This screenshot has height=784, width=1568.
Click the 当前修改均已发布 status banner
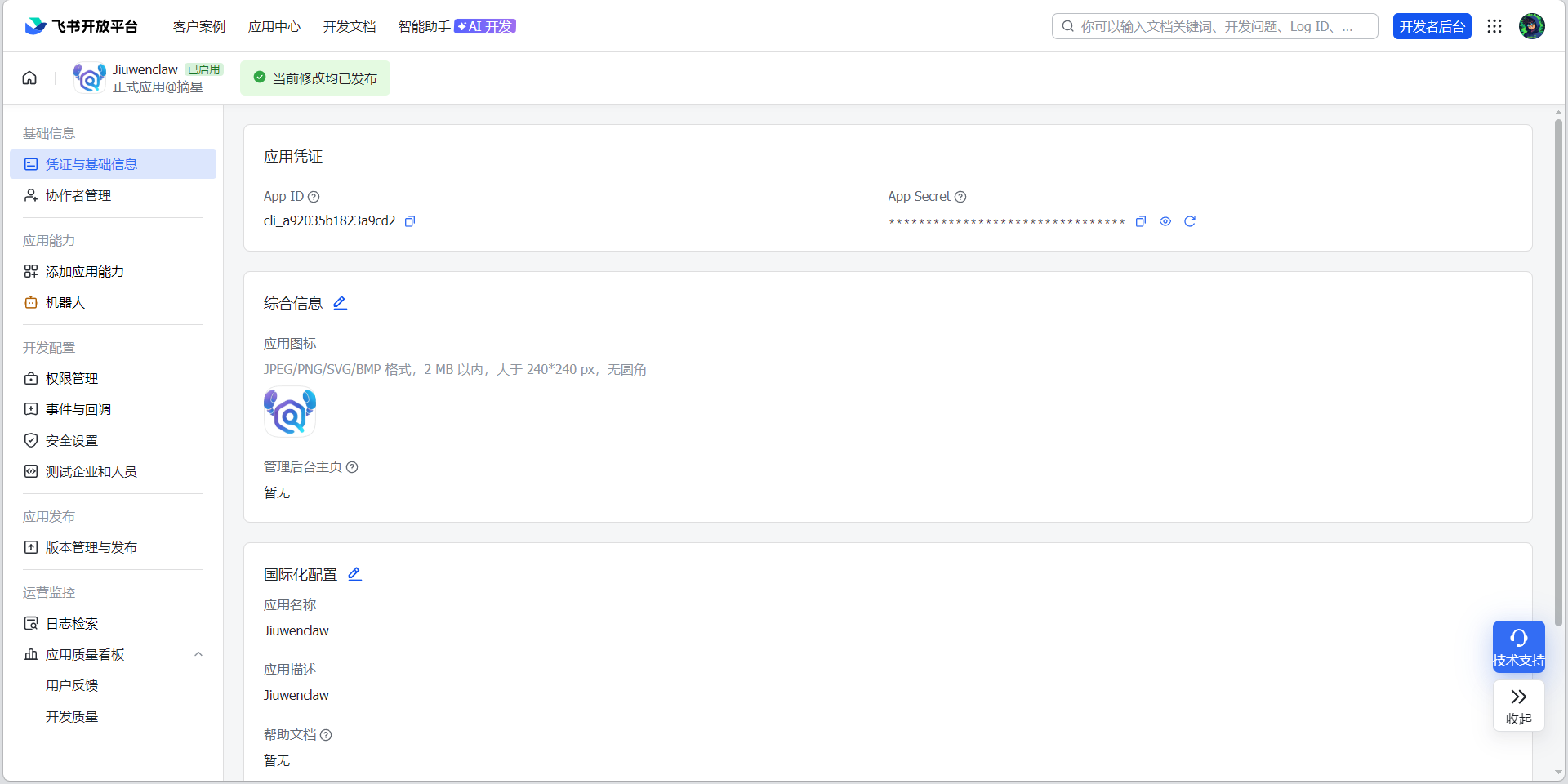tap(315, 78)
